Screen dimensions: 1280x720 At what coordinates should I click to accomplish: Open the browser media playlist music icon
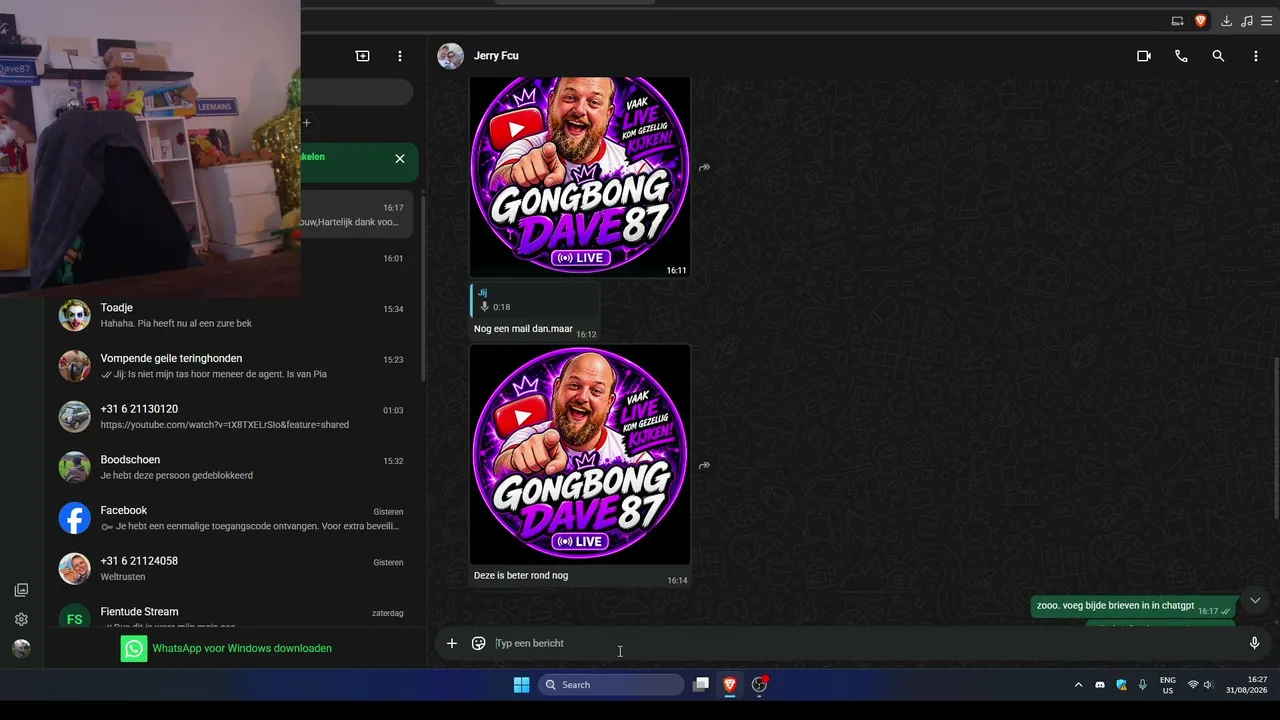tap(1246, 21)
